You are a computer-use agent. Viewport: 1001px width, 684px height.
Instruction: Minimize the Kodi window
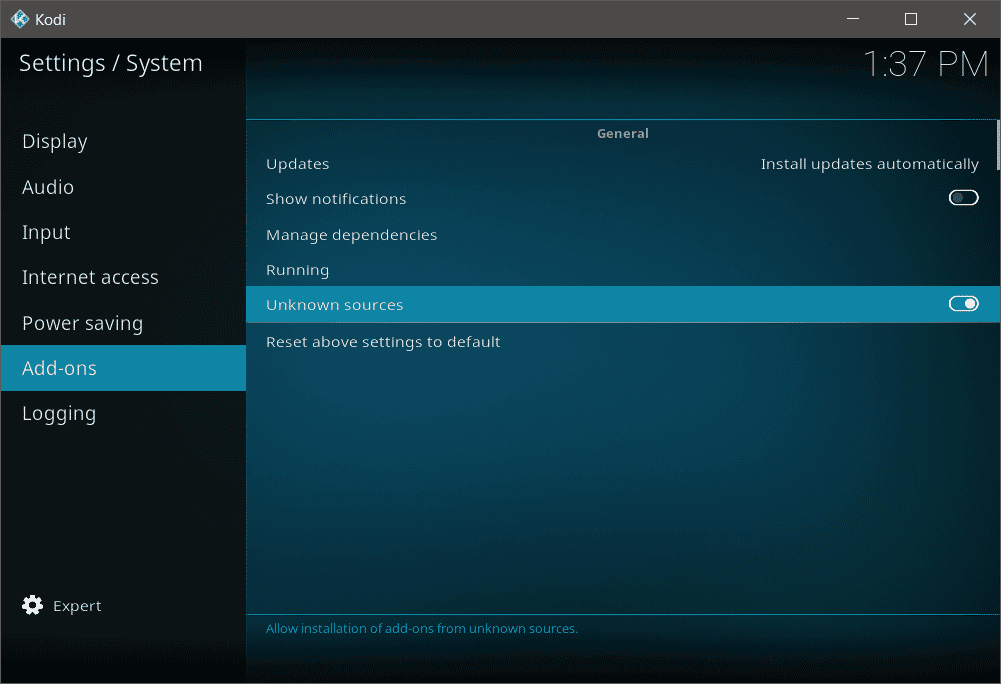click(x=853, y=19)
